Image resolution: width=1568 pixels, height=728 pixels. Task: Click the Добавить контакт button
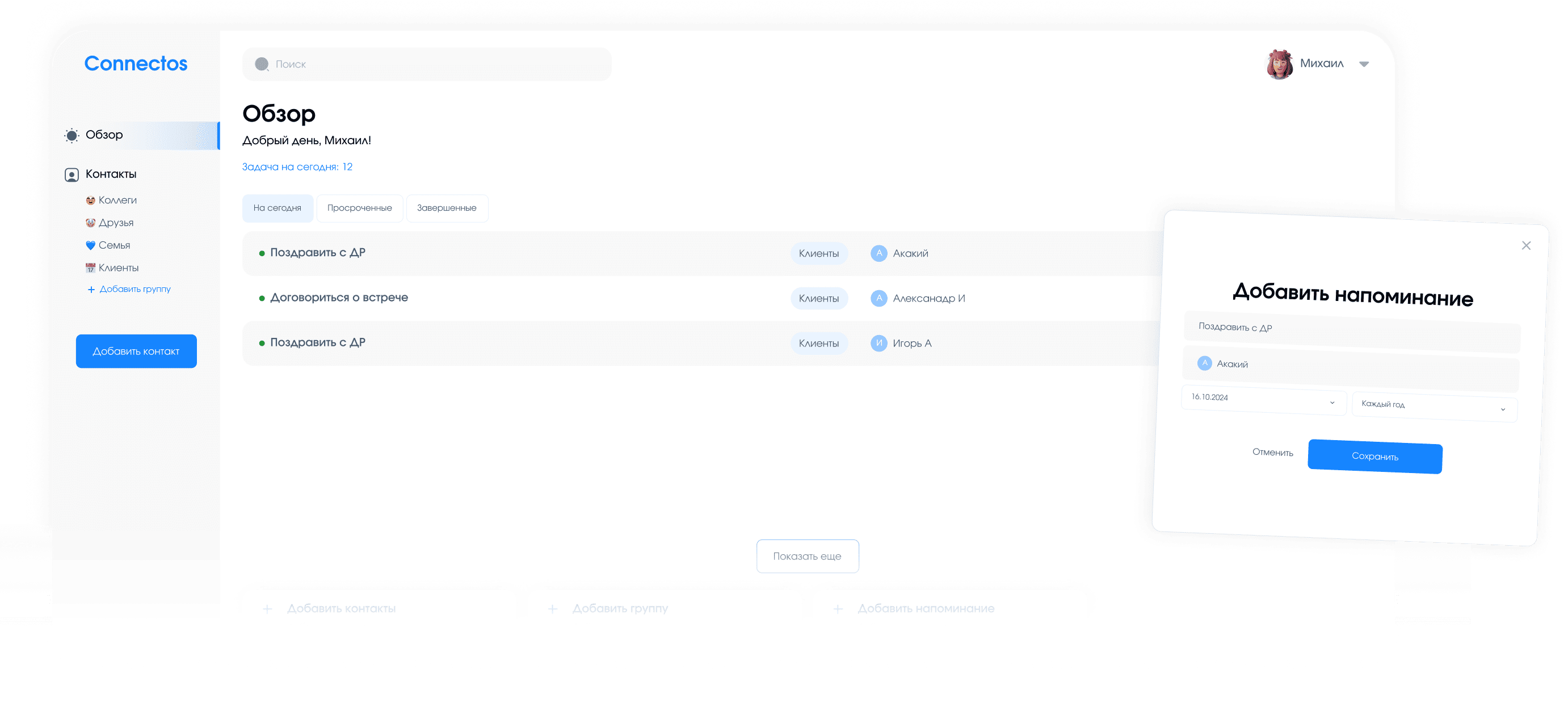136,351
